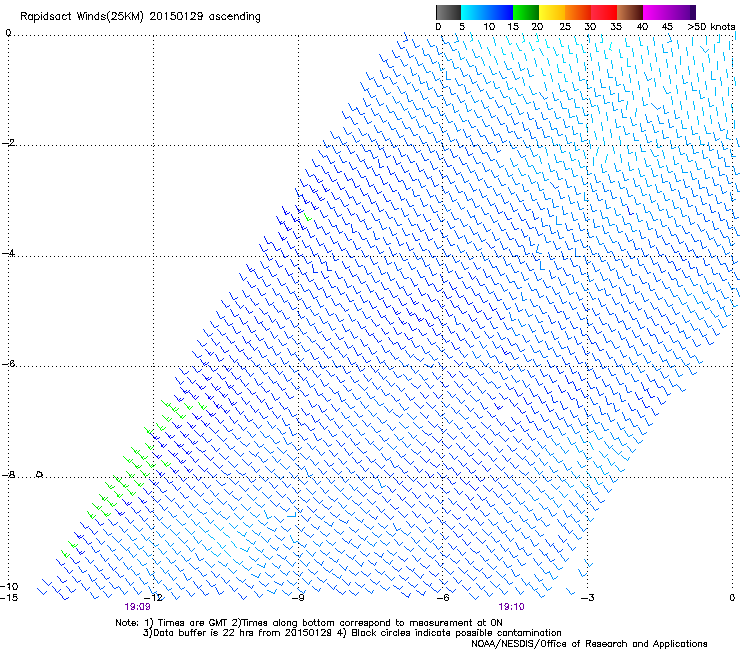The image size is (740, 650).
Task: Click the word 'ascending' in the title
Action: (235, 17)
